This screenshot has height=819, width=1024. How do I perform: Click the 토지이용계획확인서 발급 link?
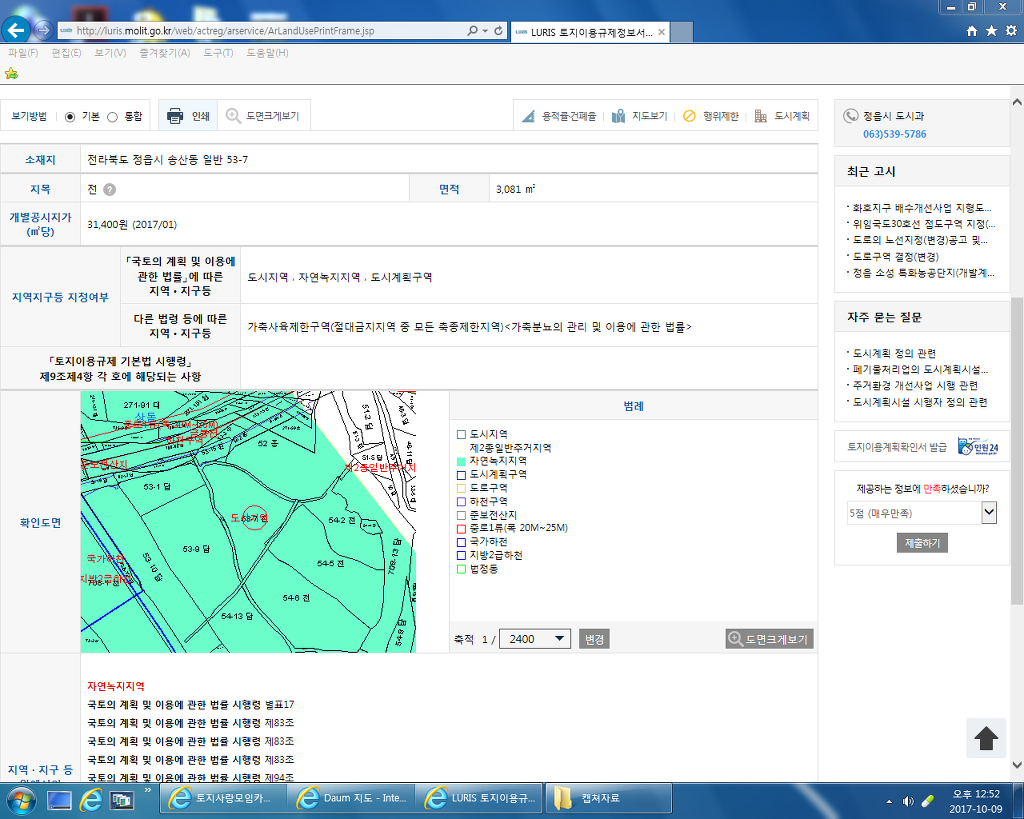click(897, 447)
